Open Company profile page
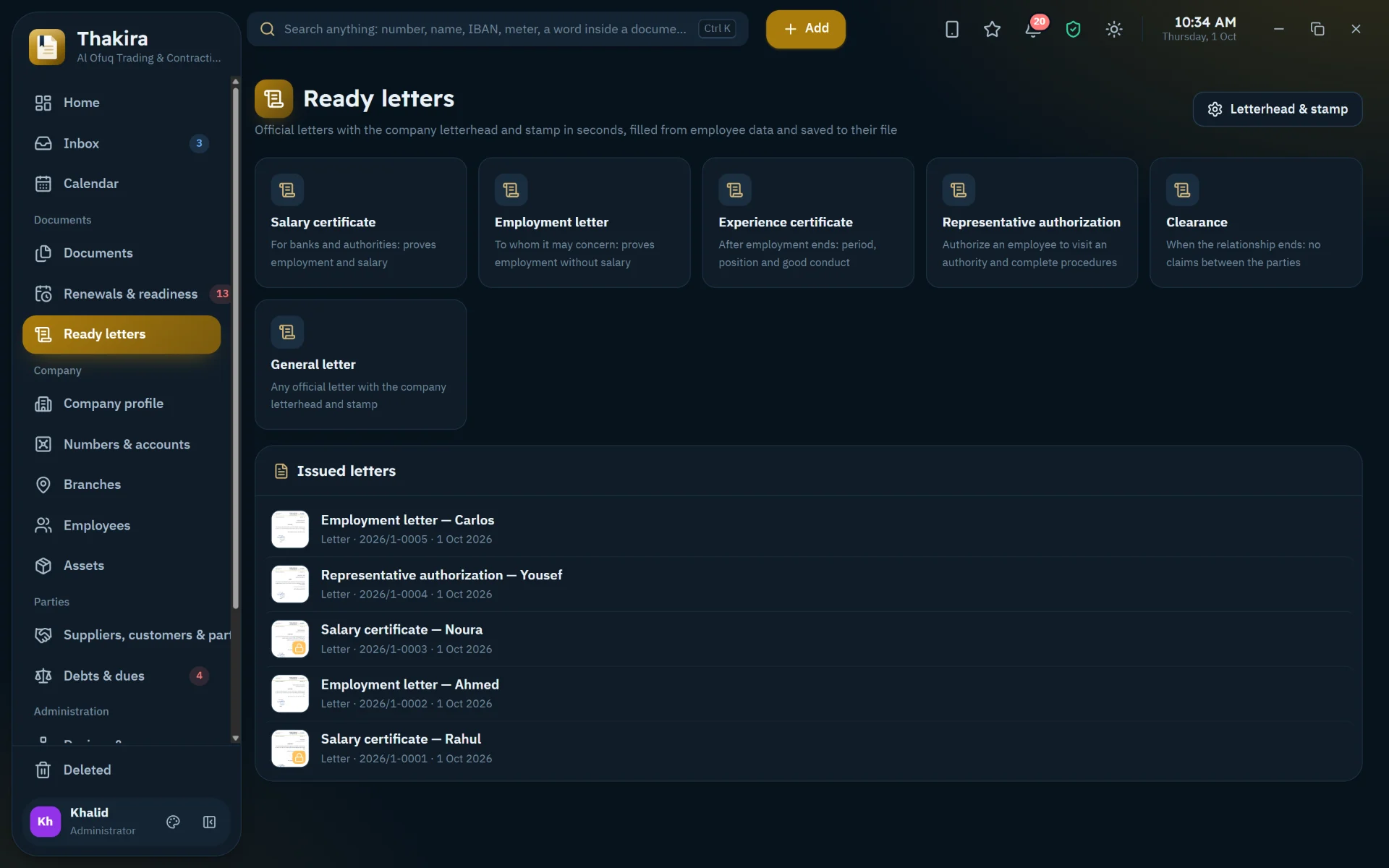 click(x=122, y=404)
